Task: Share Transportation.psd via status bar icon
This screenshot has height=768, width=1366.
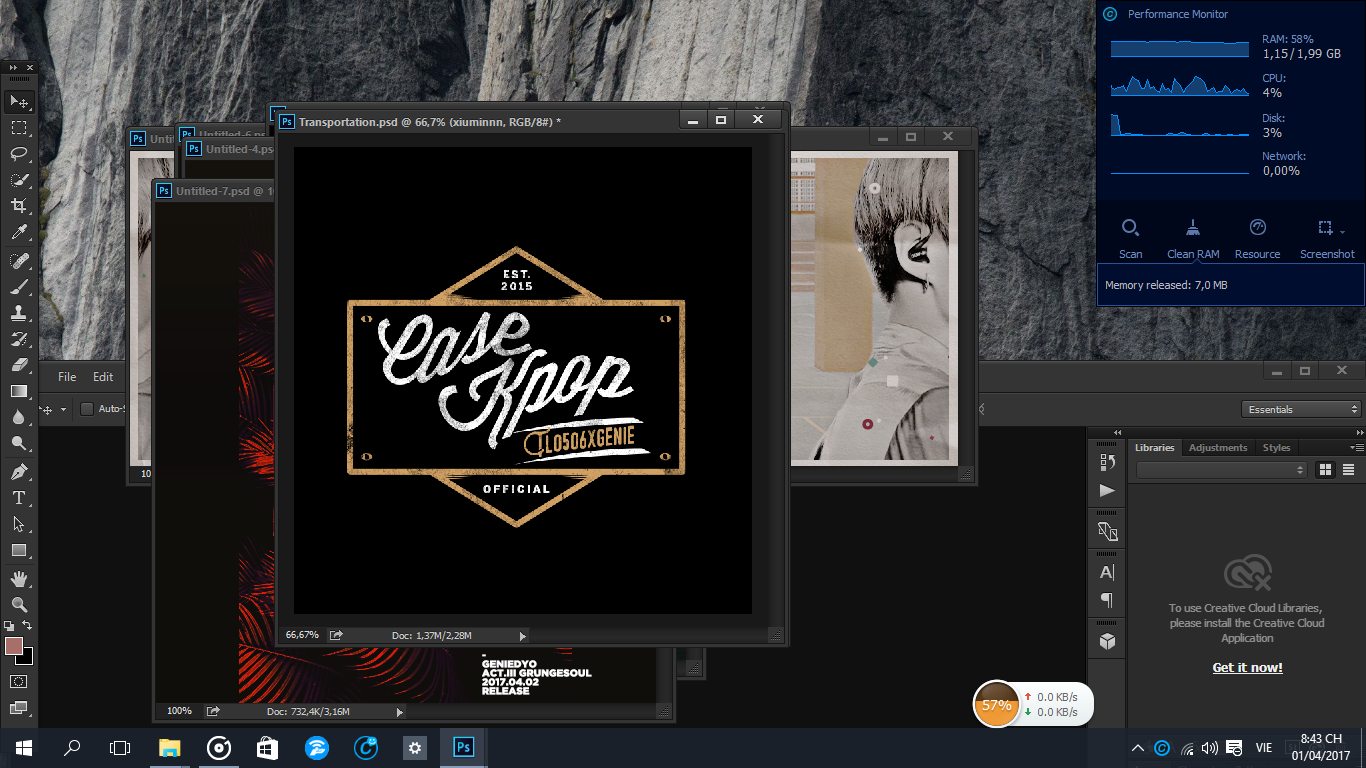Action: point(337,635)
